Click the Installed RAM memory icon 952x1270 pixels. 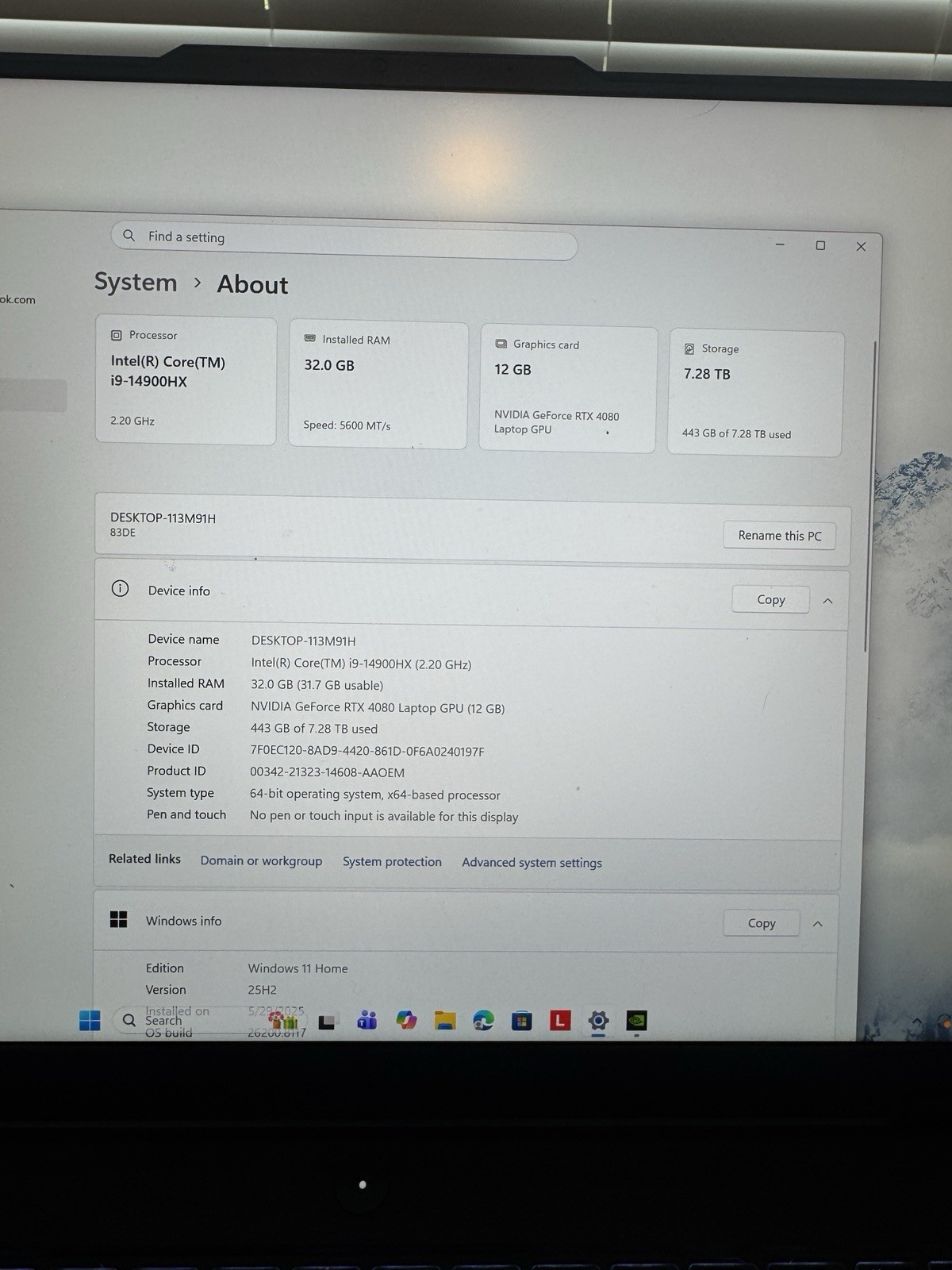coord(310,338)
